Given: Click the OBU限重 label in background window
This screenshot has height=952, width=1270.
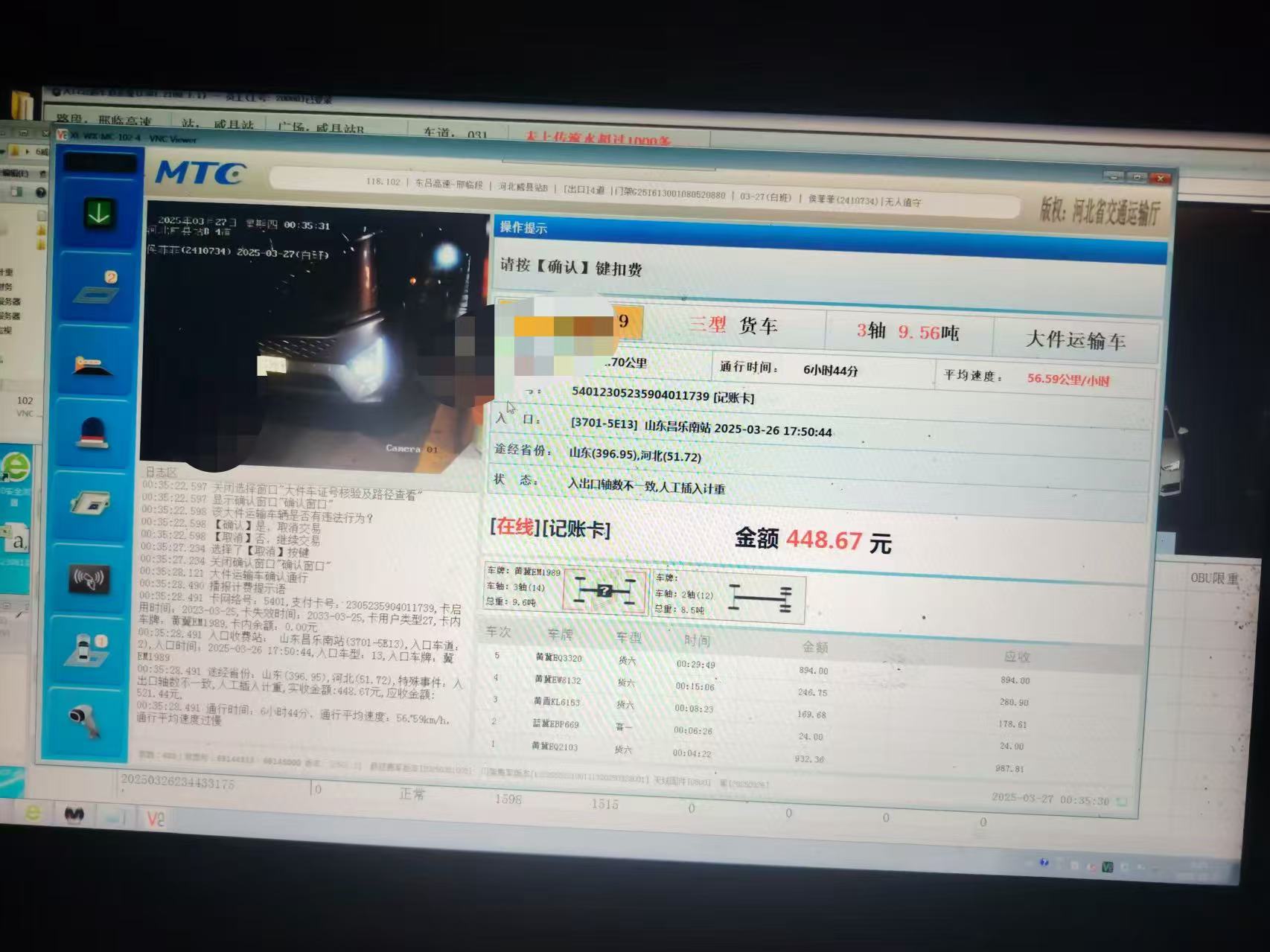Looking at the screenshot, I should coord(1214,578).
